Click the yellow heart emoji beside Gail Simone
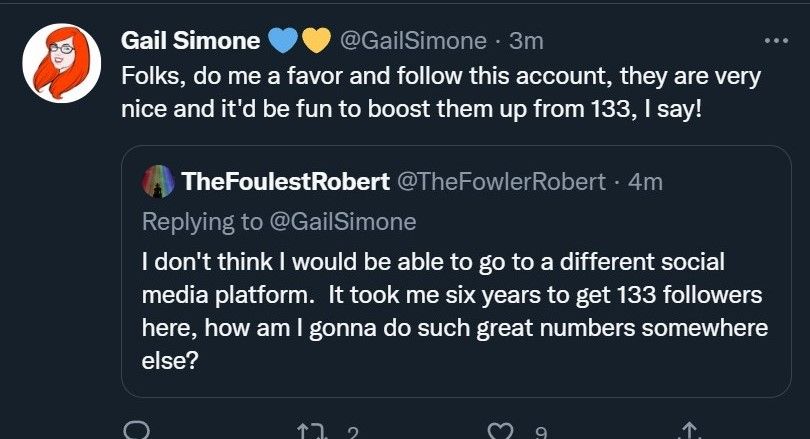 coord(315,41)
